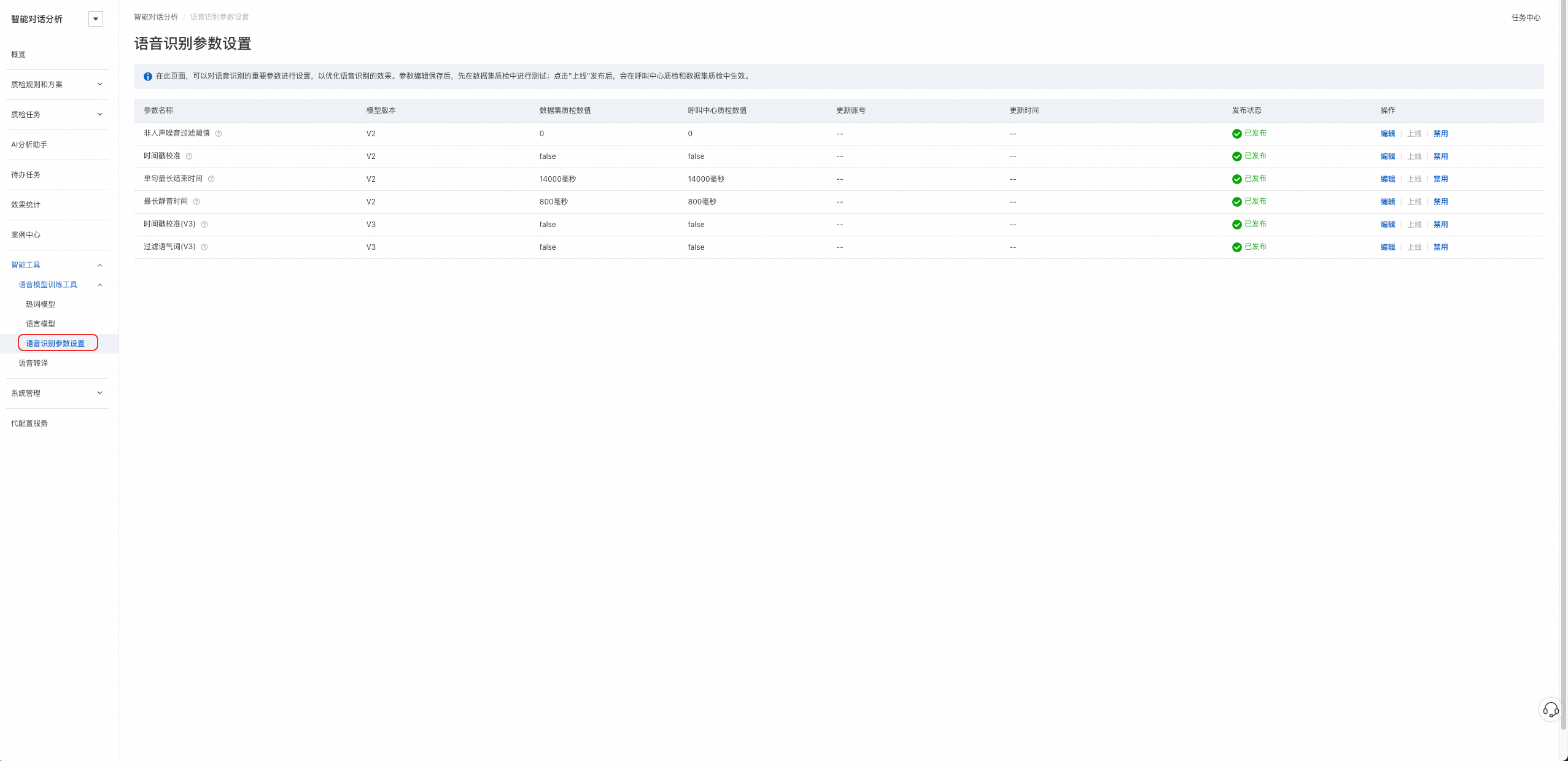Click question mark icon next to 单句最长结束时间
The height and width of the screenshot is (761, 1568).
tap(211, 179)
